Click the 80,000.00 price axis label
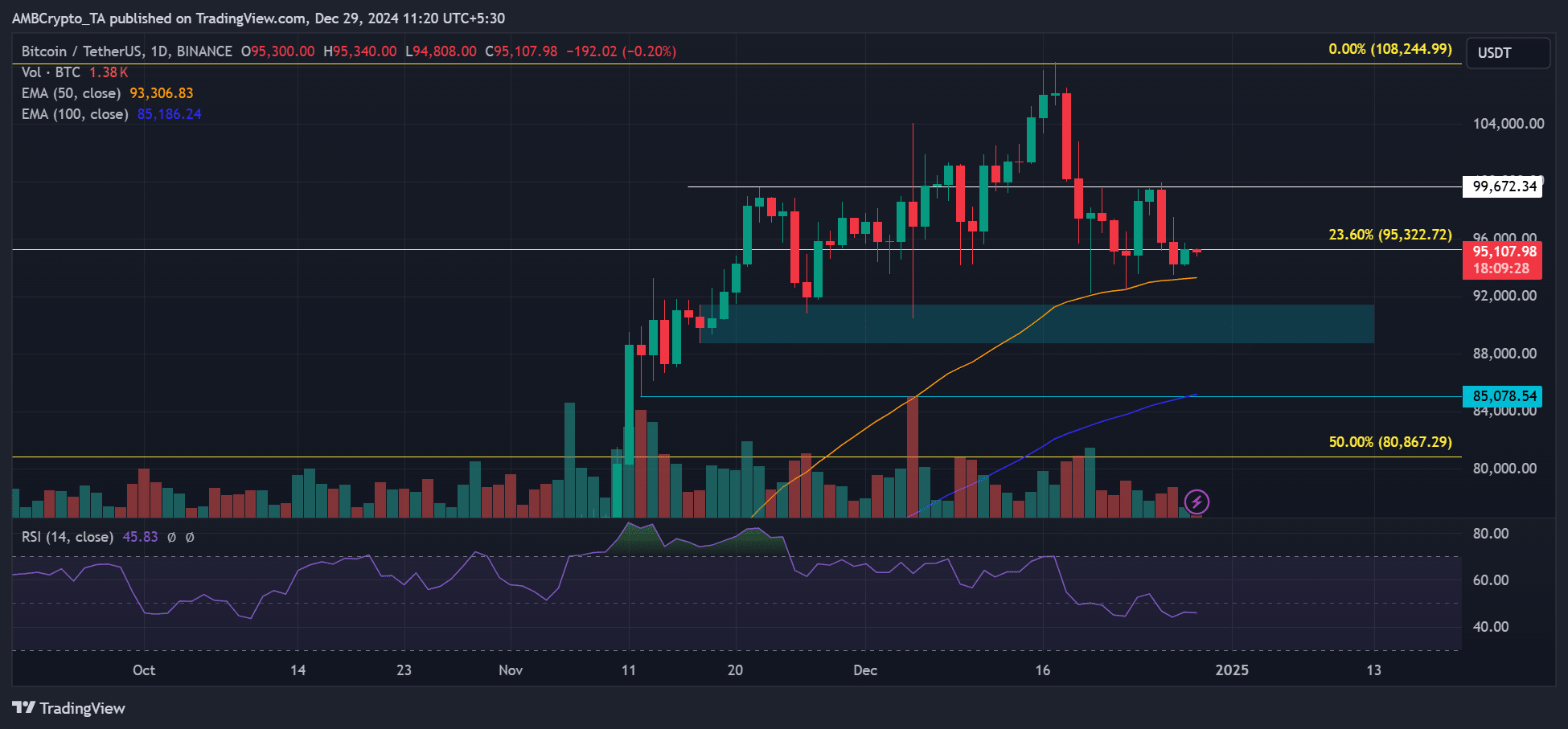 [x=1504, y=469]
